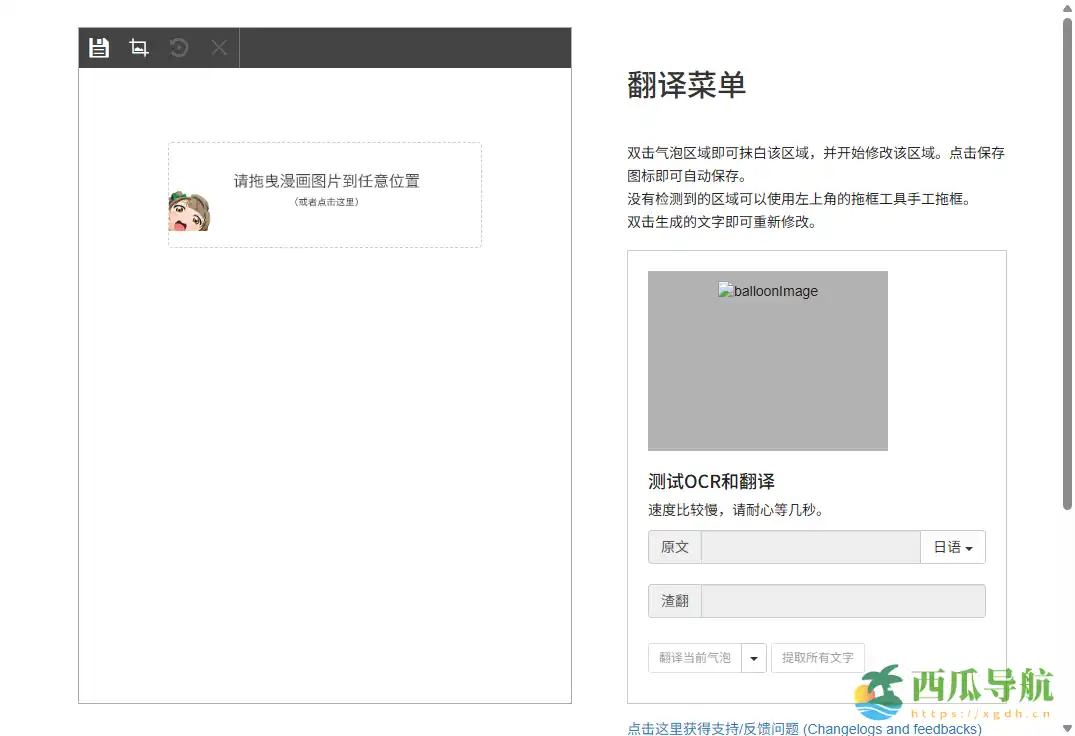
Task: Click the 提取所有文字 button
Action: (817, 658)
